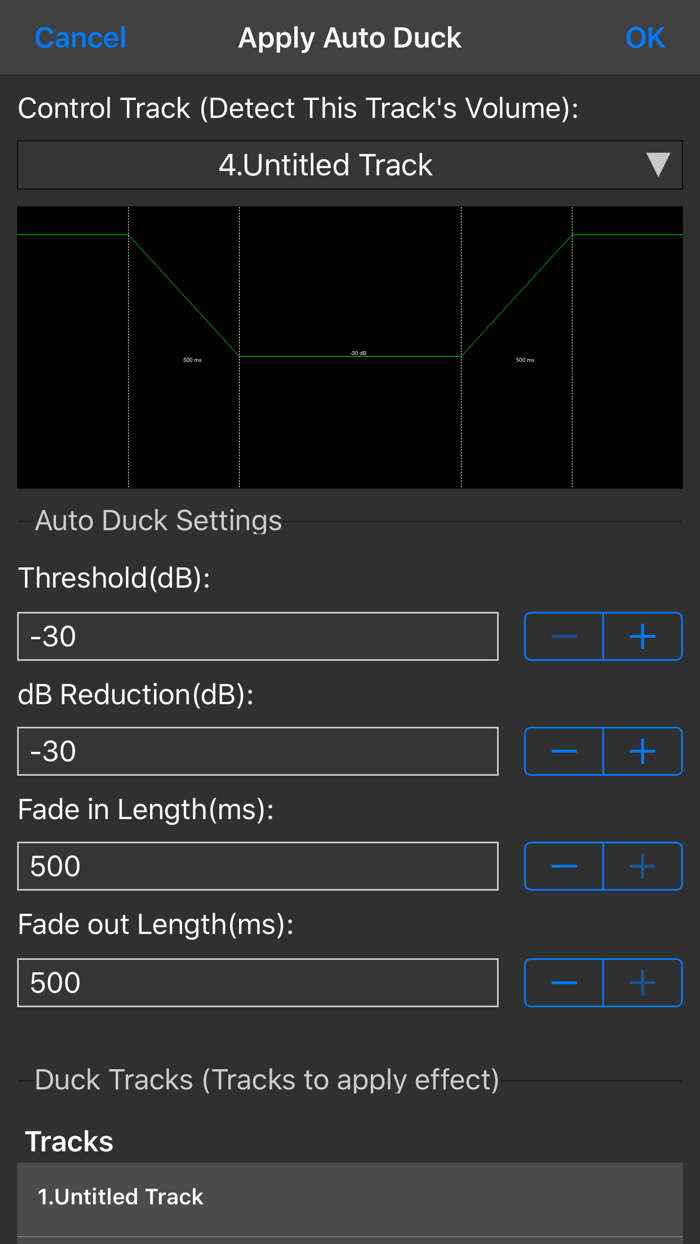Decrease dB Reduction with minus icon
Image resolution: width=700 pixels, height=1244 pixels.
click(x=564, y=752)
